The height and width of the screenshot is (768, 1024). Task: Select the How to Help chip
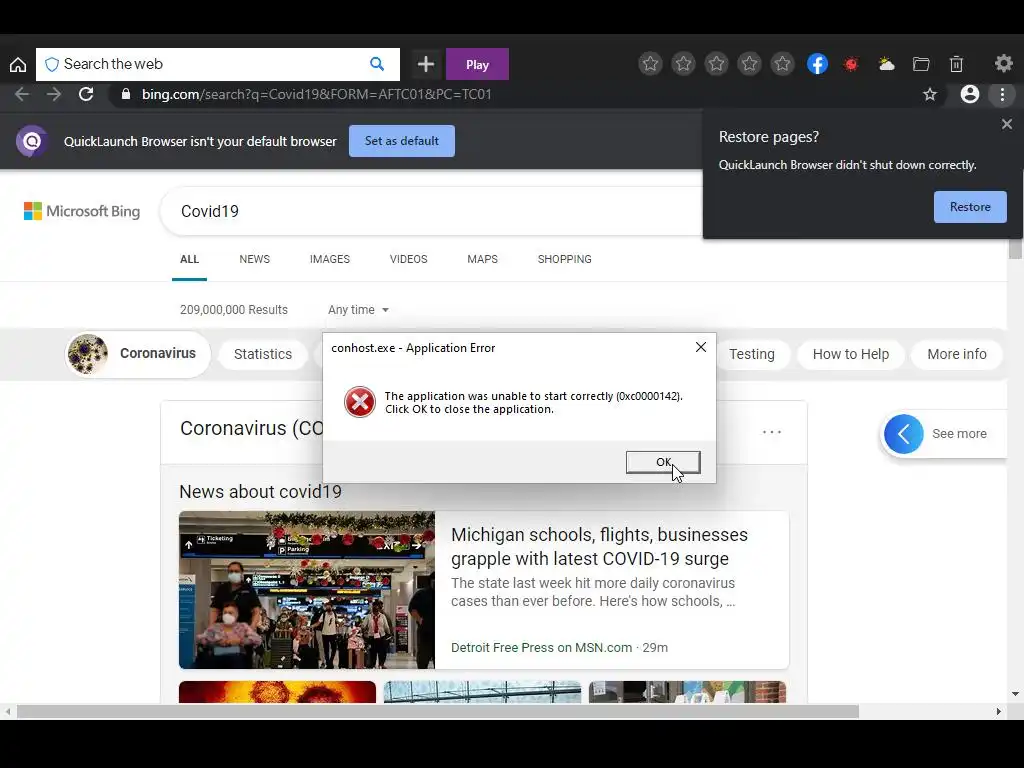click(851, 354)
